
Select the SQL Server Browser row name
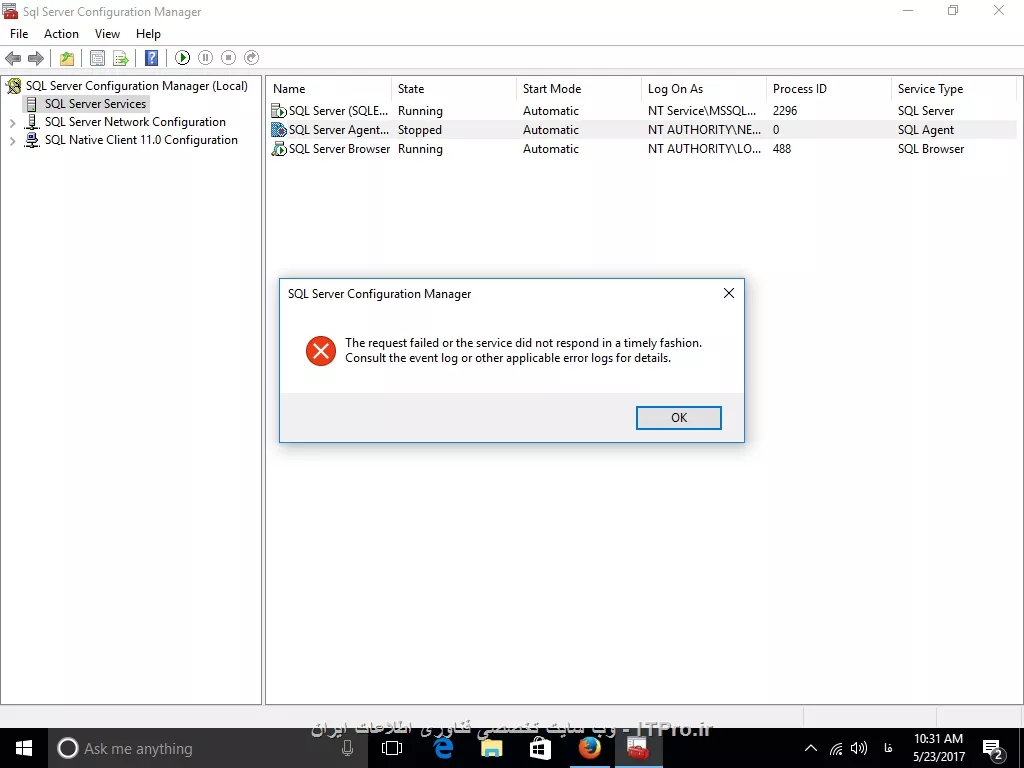pos(340,149)
